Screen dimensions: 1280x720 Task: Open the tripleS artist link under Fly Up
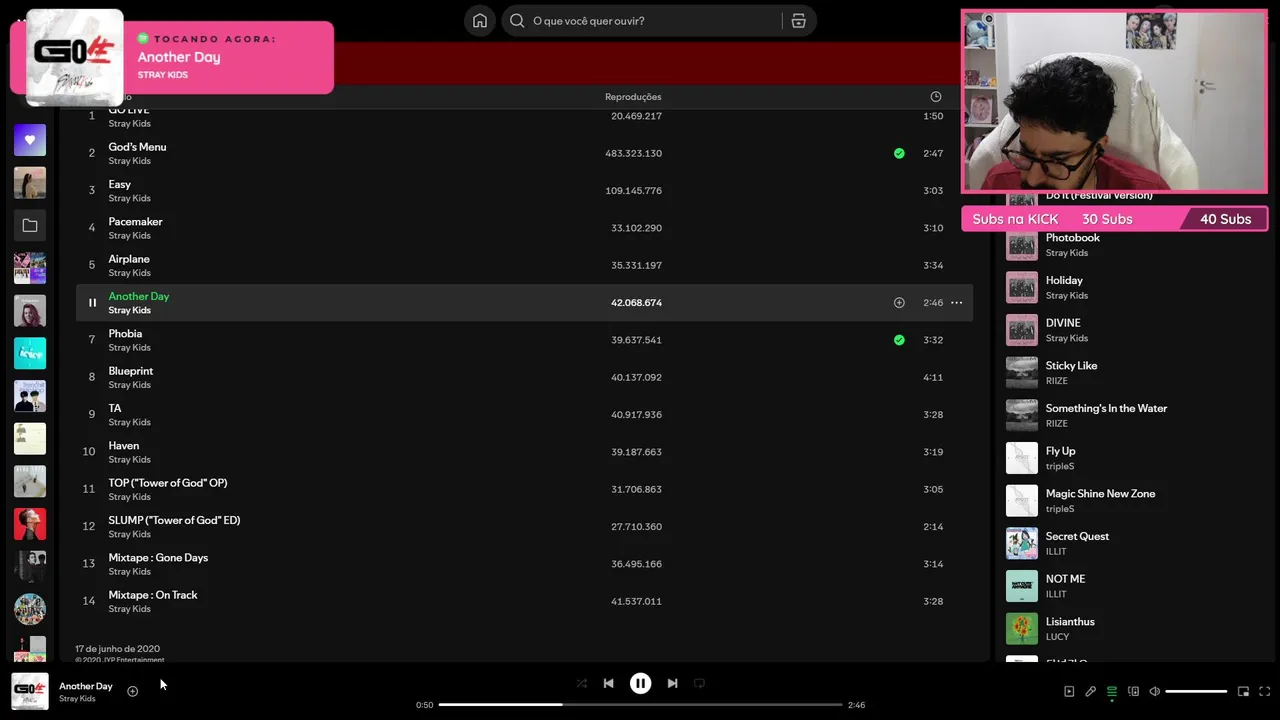[x=1060, y=466]
